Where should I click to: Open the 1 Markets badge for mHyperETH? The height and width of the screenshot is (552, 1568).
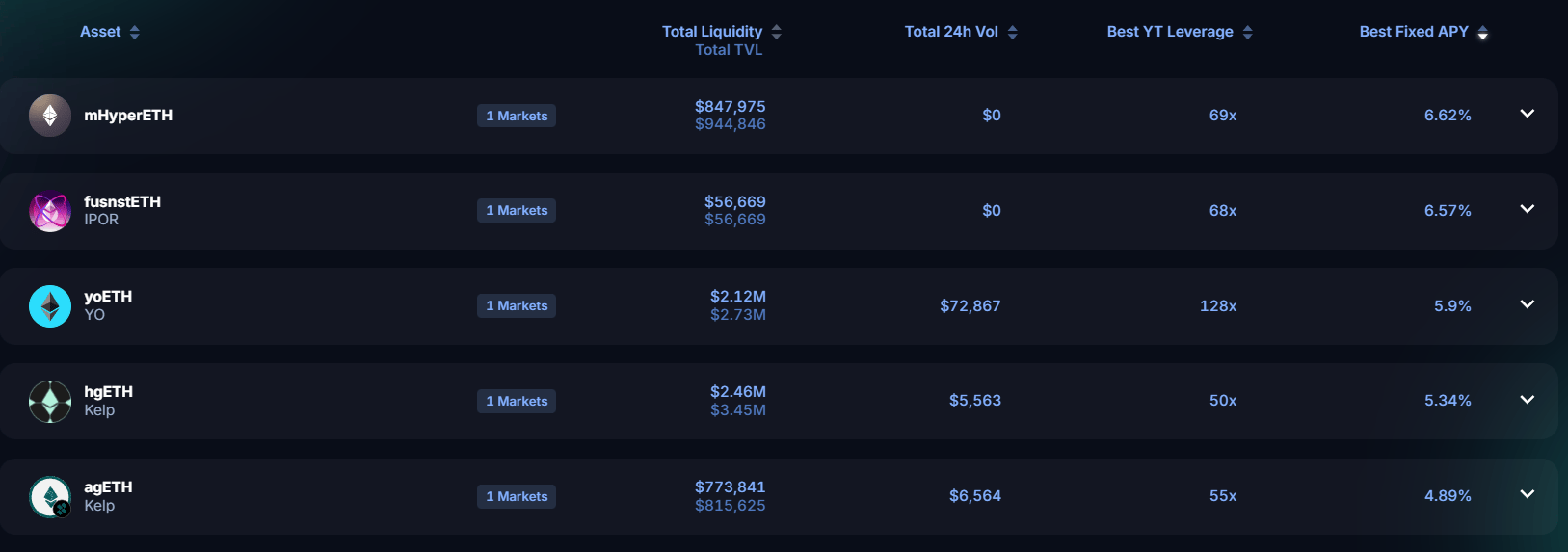point(517,116)
